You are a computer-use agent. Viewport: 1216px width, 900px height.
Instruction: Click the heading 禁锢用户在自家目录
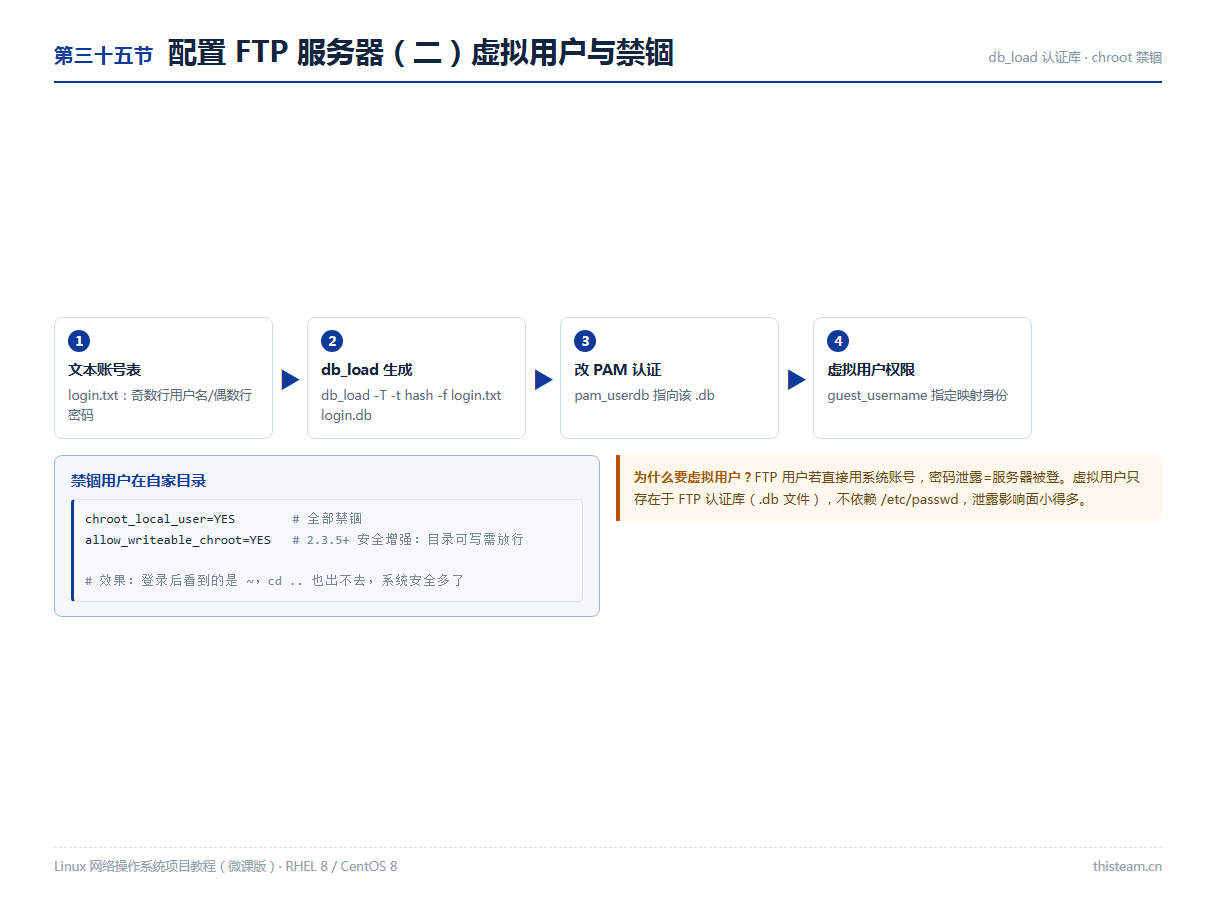pyautogui.click(x=138, y=481)
